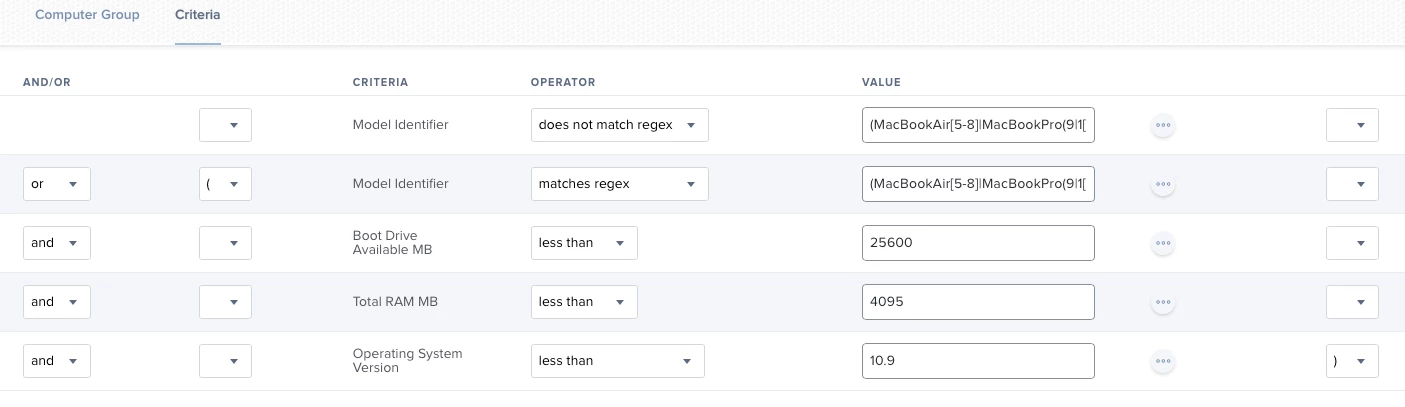Open Total RAM MB 'less than' operator
This screenshot has height=407, width=1405.
tap(584, 302)
